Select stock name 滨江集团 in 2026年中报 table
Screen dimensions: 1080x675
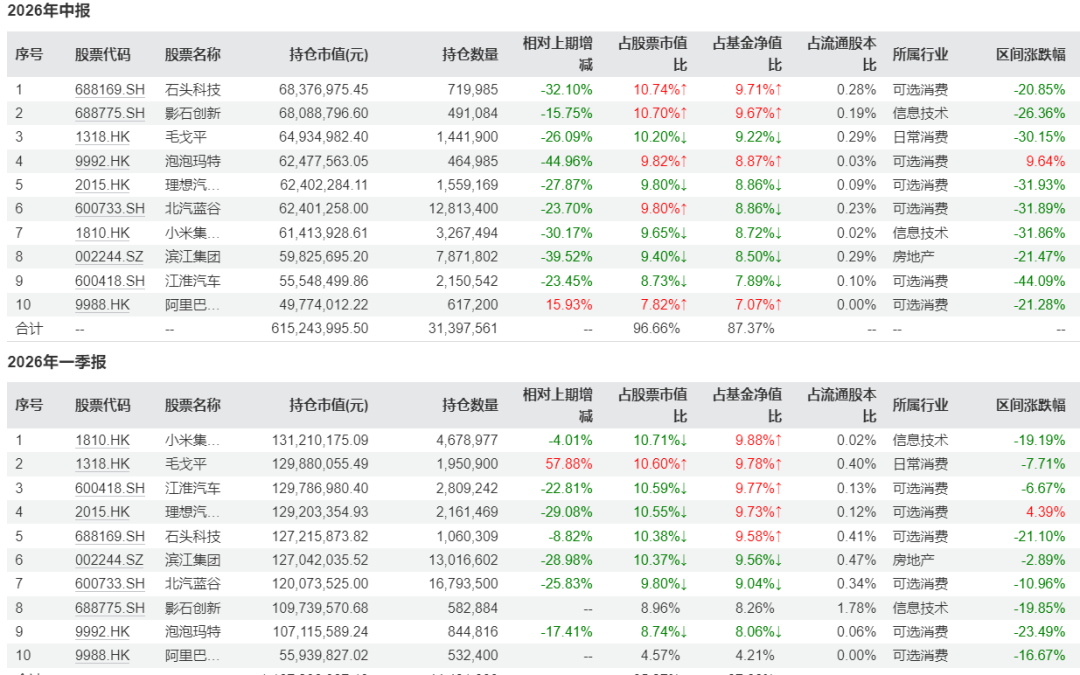pyautogui.click(x=193, y=257)
